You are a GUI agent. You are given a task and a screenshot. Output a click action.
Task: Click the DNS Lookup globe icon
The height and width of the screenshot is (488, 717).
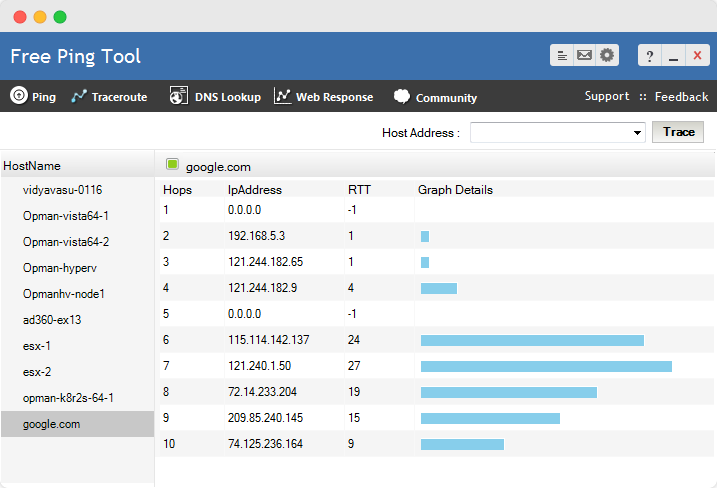point(179,96)
